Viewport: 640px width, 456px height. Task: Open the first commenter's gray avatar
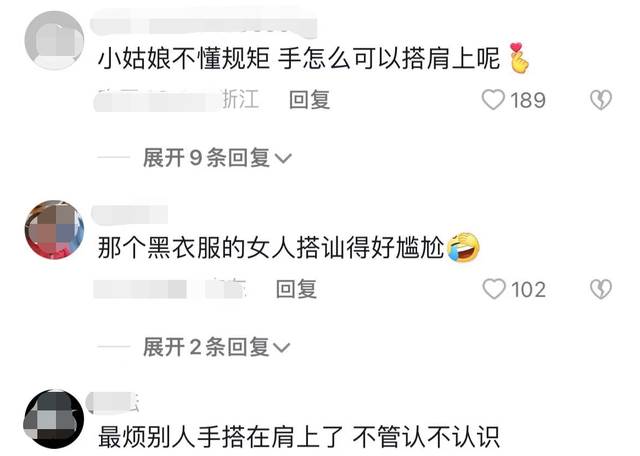click(x=54, y=40)
